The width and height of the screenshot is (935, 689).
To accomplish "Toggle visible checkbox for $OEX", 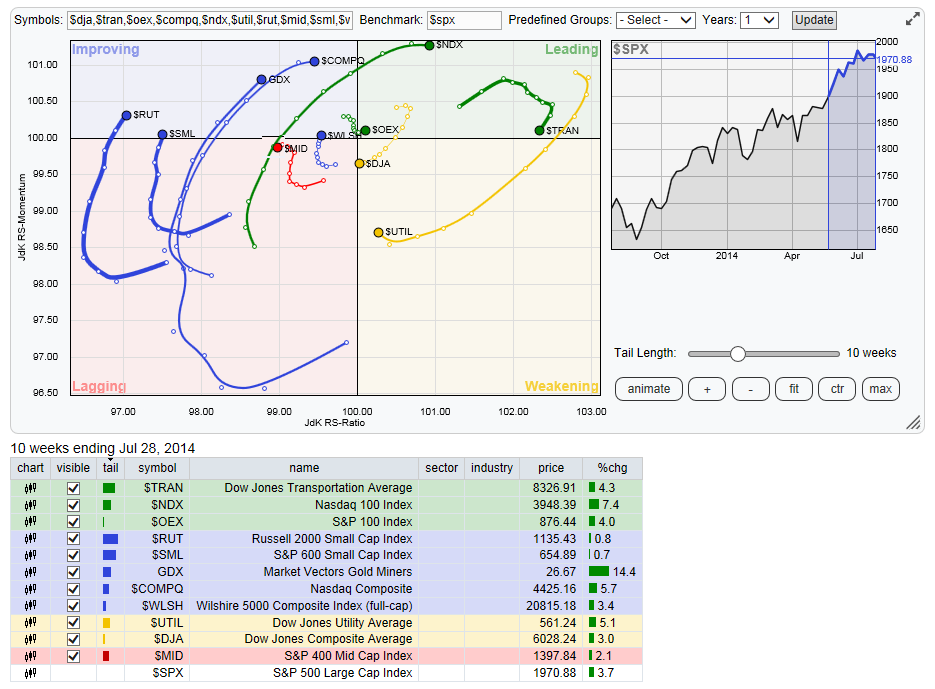I will pos(73,521).
